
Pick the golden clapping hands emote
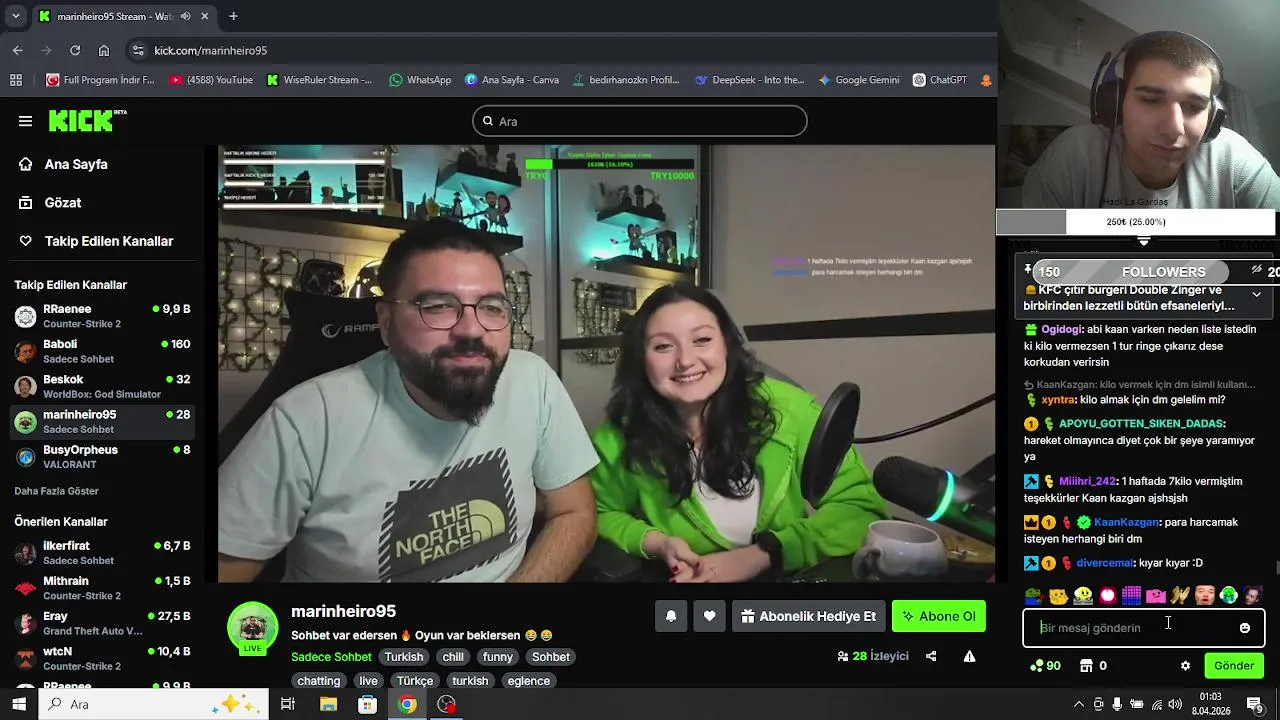point(1180,596)
